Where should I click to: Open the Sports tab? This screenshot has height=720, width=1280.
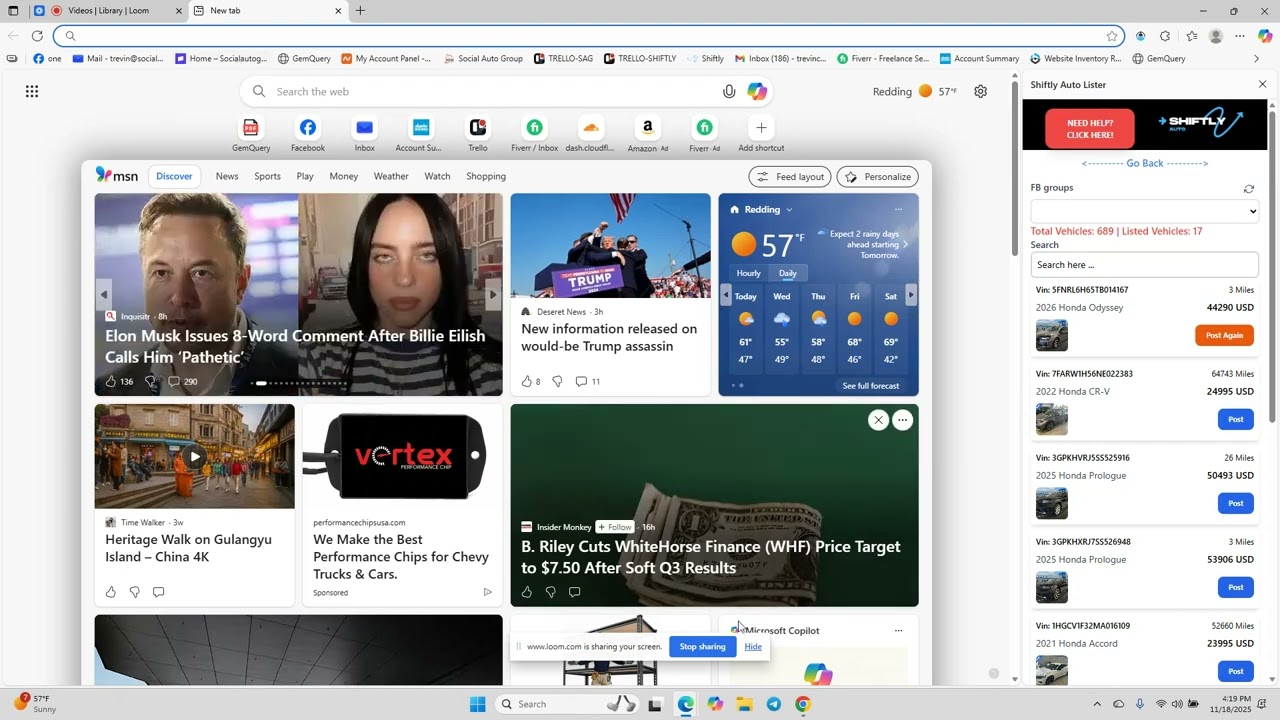click(267, 176)
